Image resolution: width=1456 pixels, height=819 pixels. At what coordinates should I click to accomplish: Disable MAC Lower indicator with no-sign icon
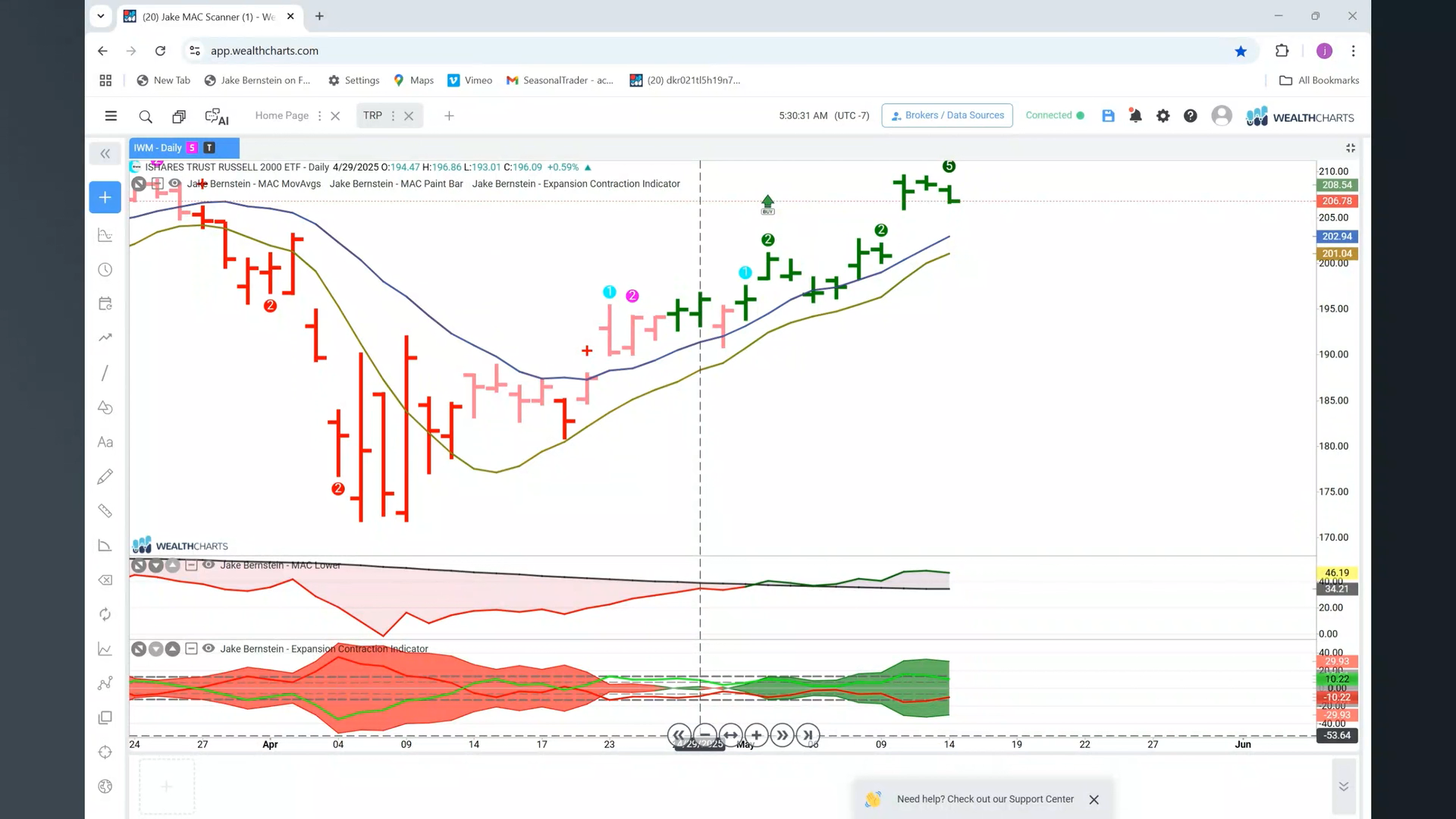click(139, 565)
